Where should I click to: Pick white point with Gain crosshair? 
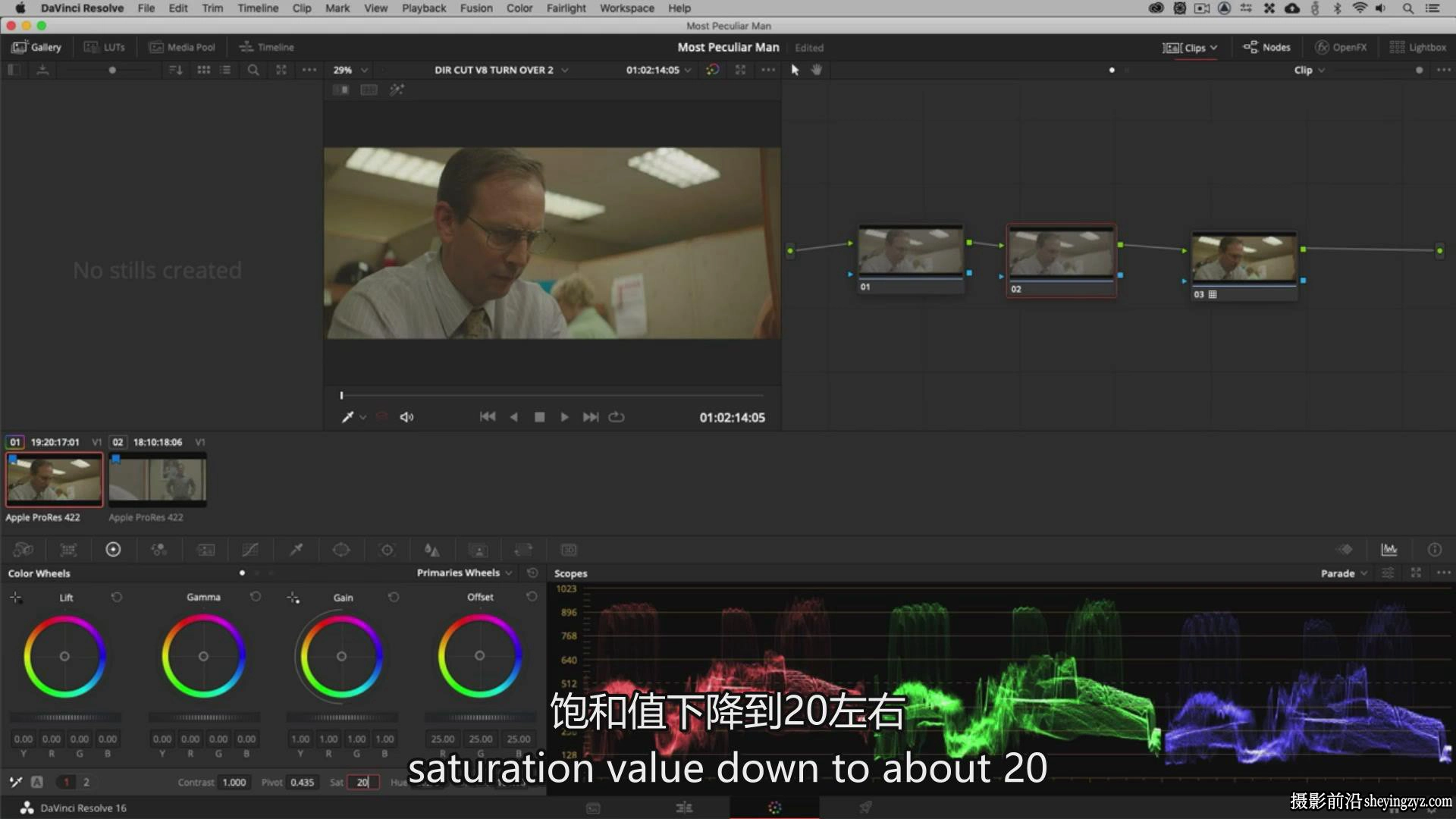(293, 598)
